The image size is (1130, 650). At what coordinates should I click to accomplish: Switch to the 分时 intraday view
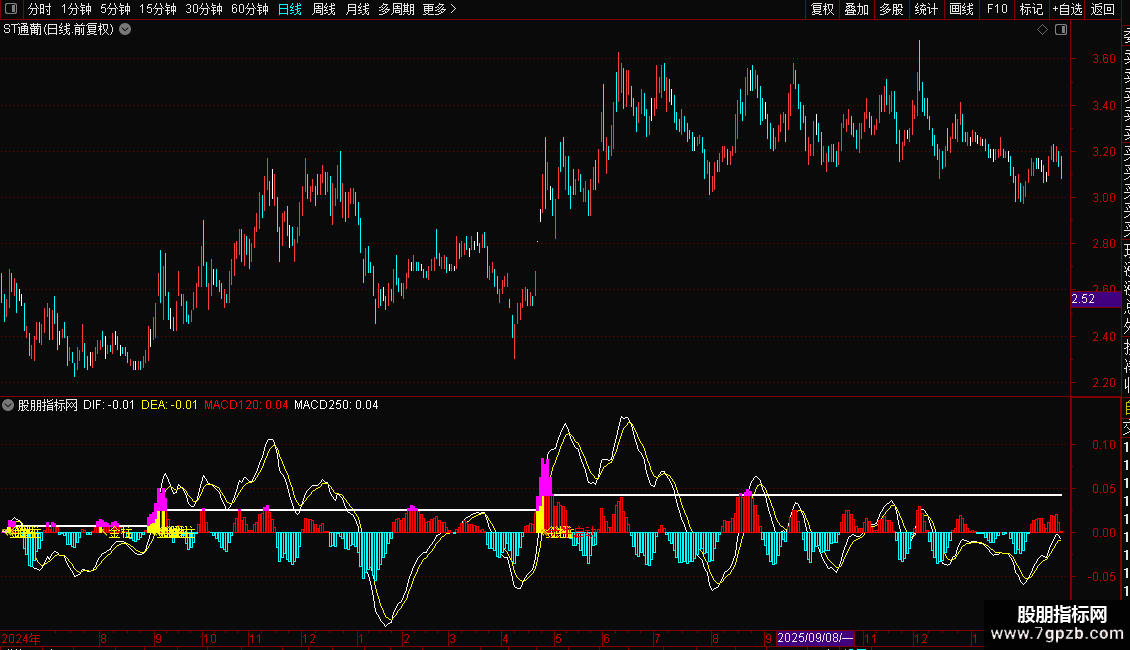(x=39, y=9)
